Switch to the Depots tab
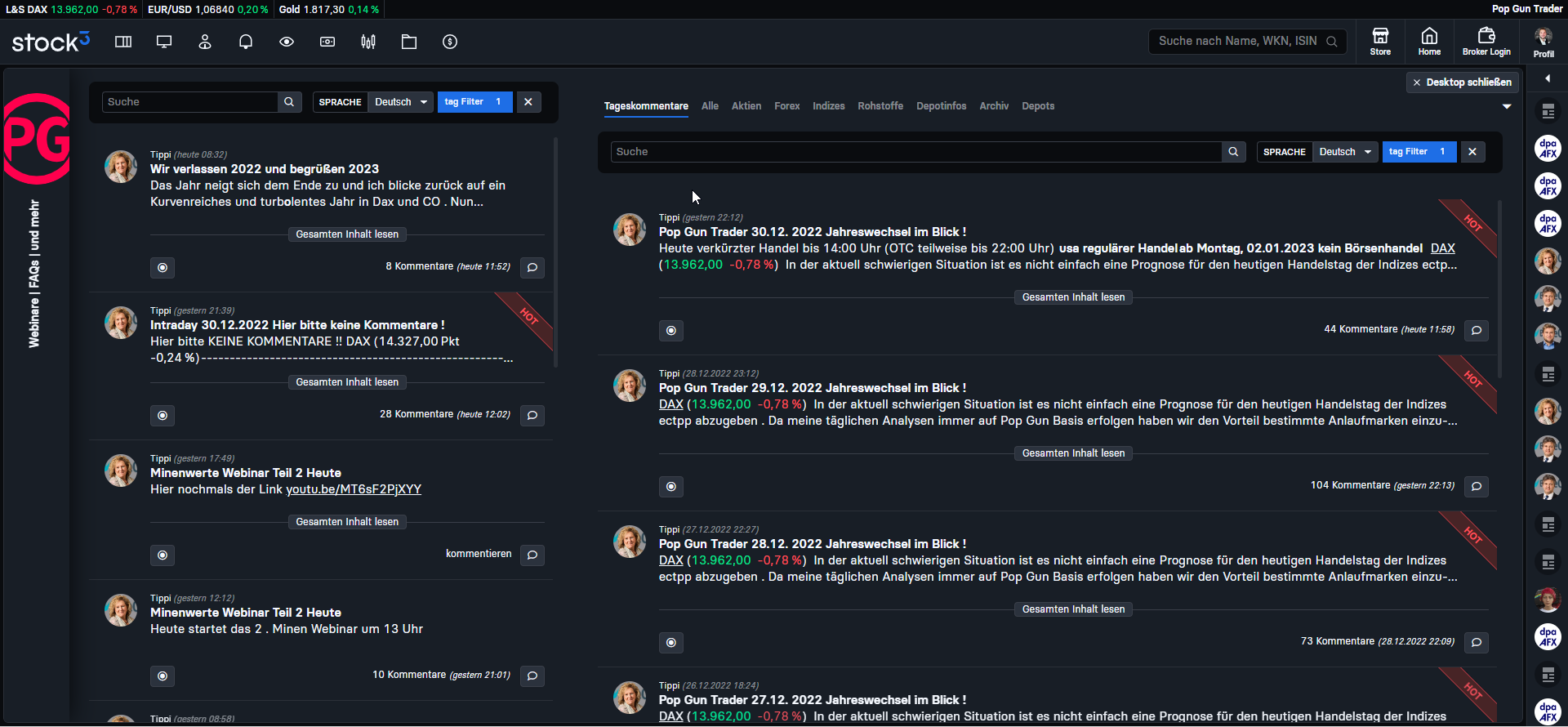 tap(1038, 106)
